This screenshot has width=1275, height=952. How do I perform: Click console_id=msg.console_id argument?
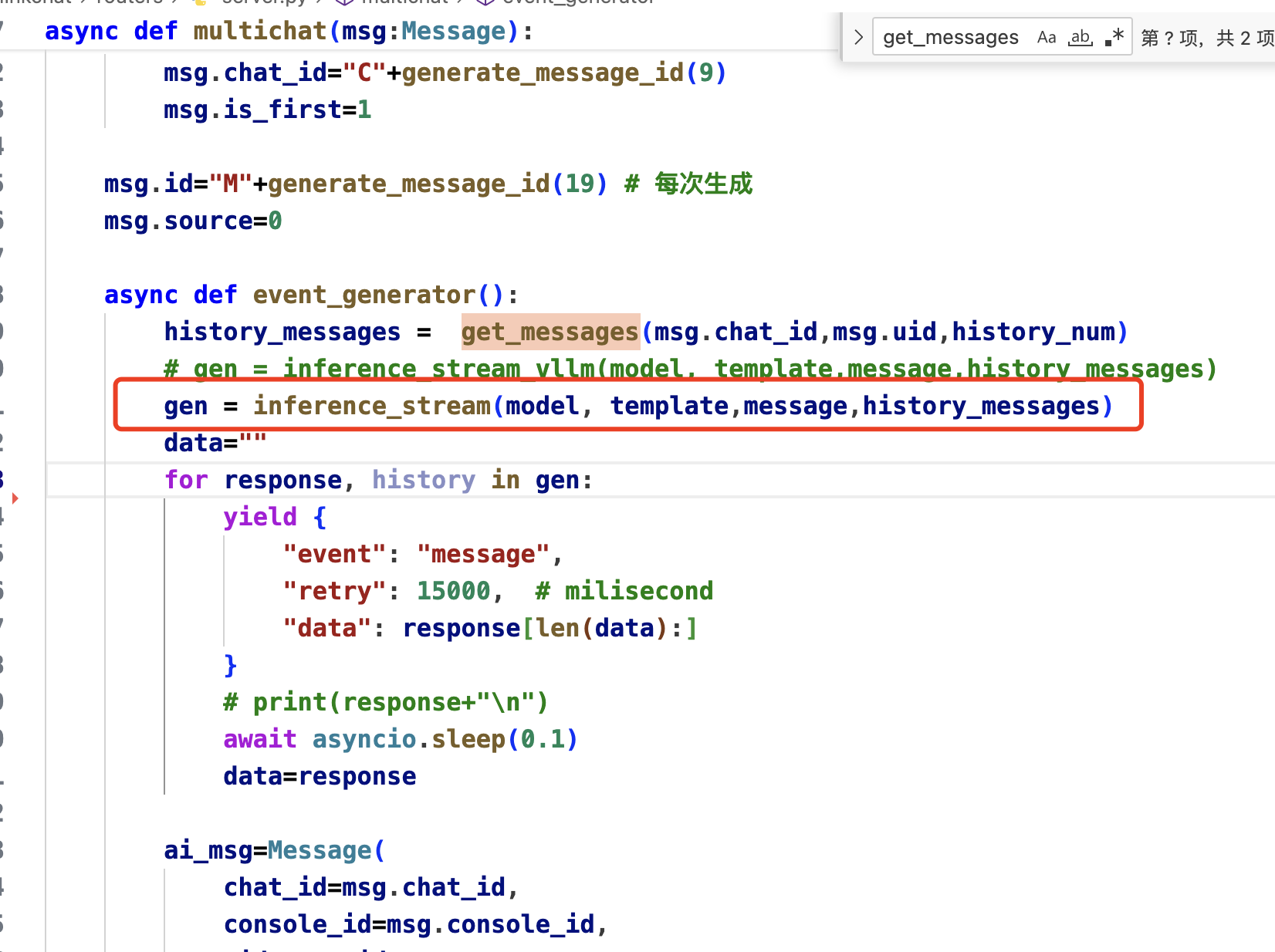pos(415,924)
